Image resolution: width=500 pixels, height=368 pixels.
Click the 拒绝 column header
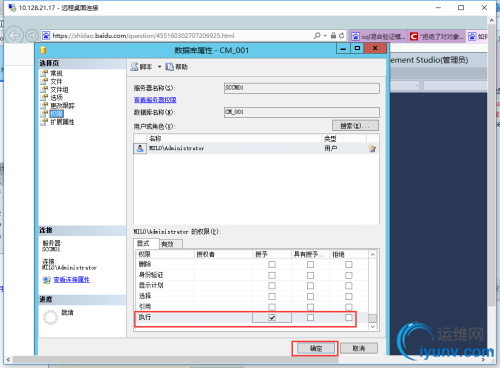349,255
